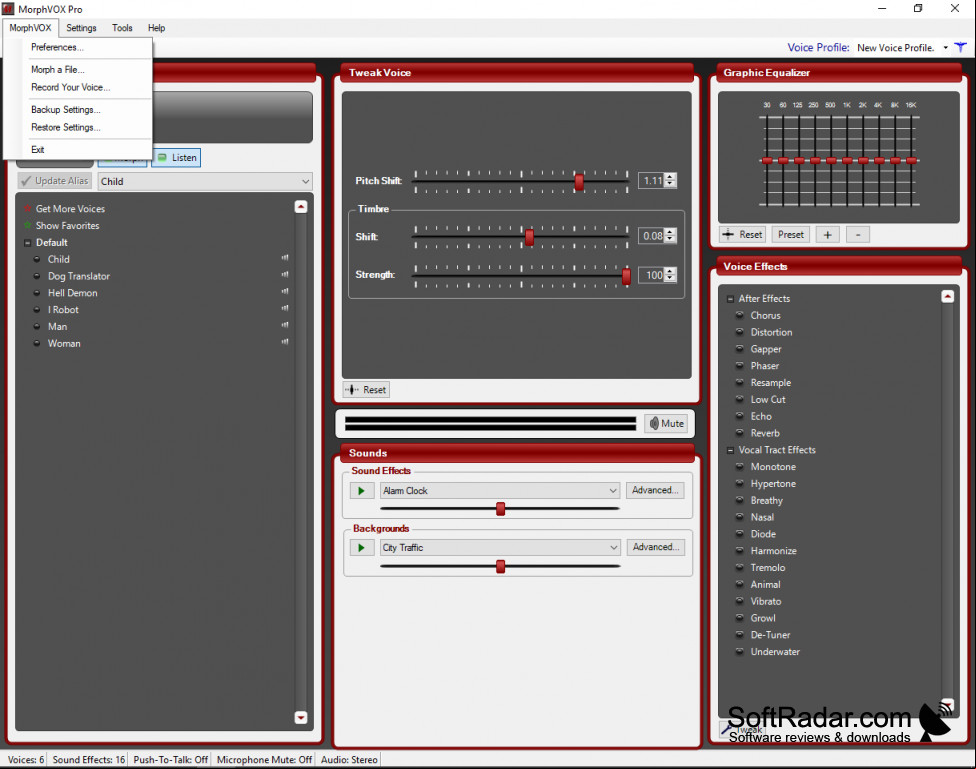This screenshot has width=976, height=769.
Task: Select the Dog Translator voice
Action: [x=78, y=276]
